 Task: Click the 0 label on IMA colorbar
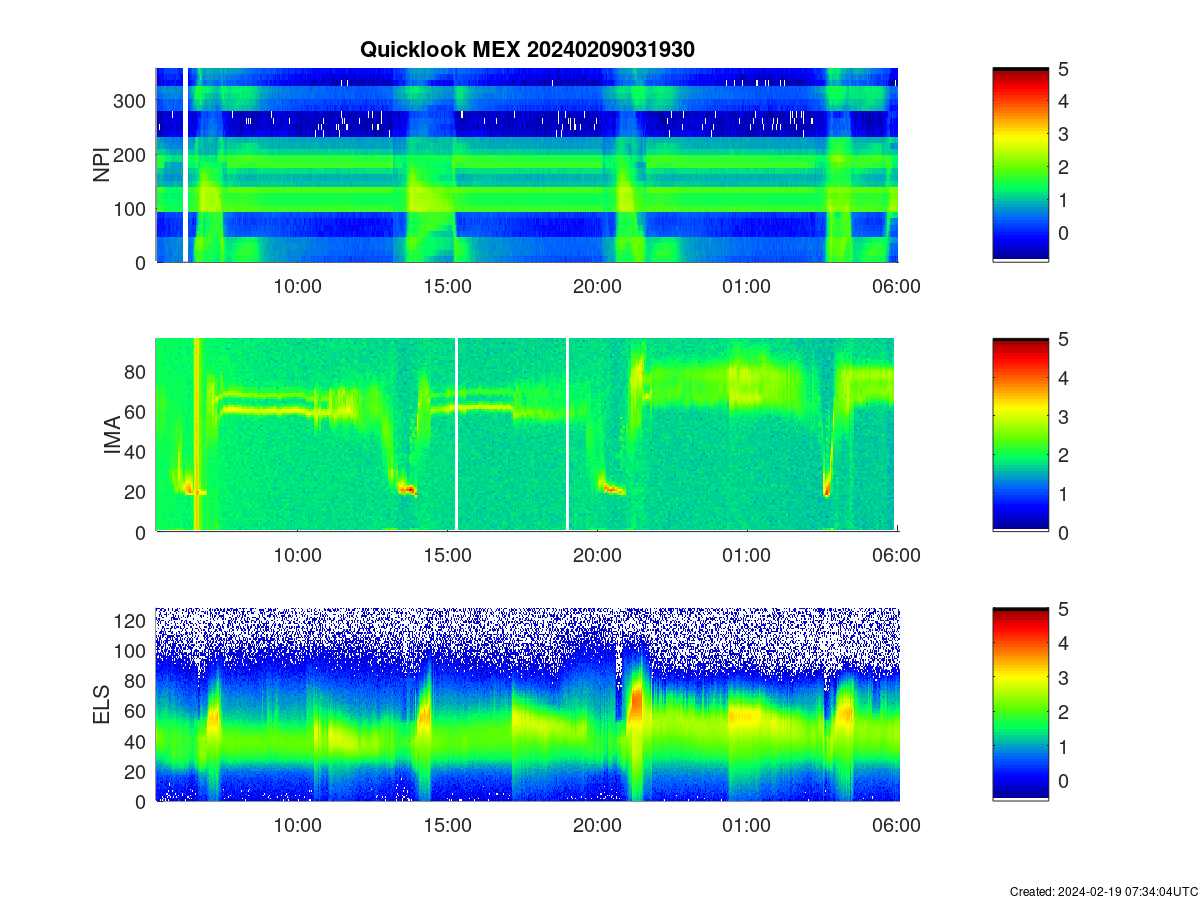click(1065, 532)
